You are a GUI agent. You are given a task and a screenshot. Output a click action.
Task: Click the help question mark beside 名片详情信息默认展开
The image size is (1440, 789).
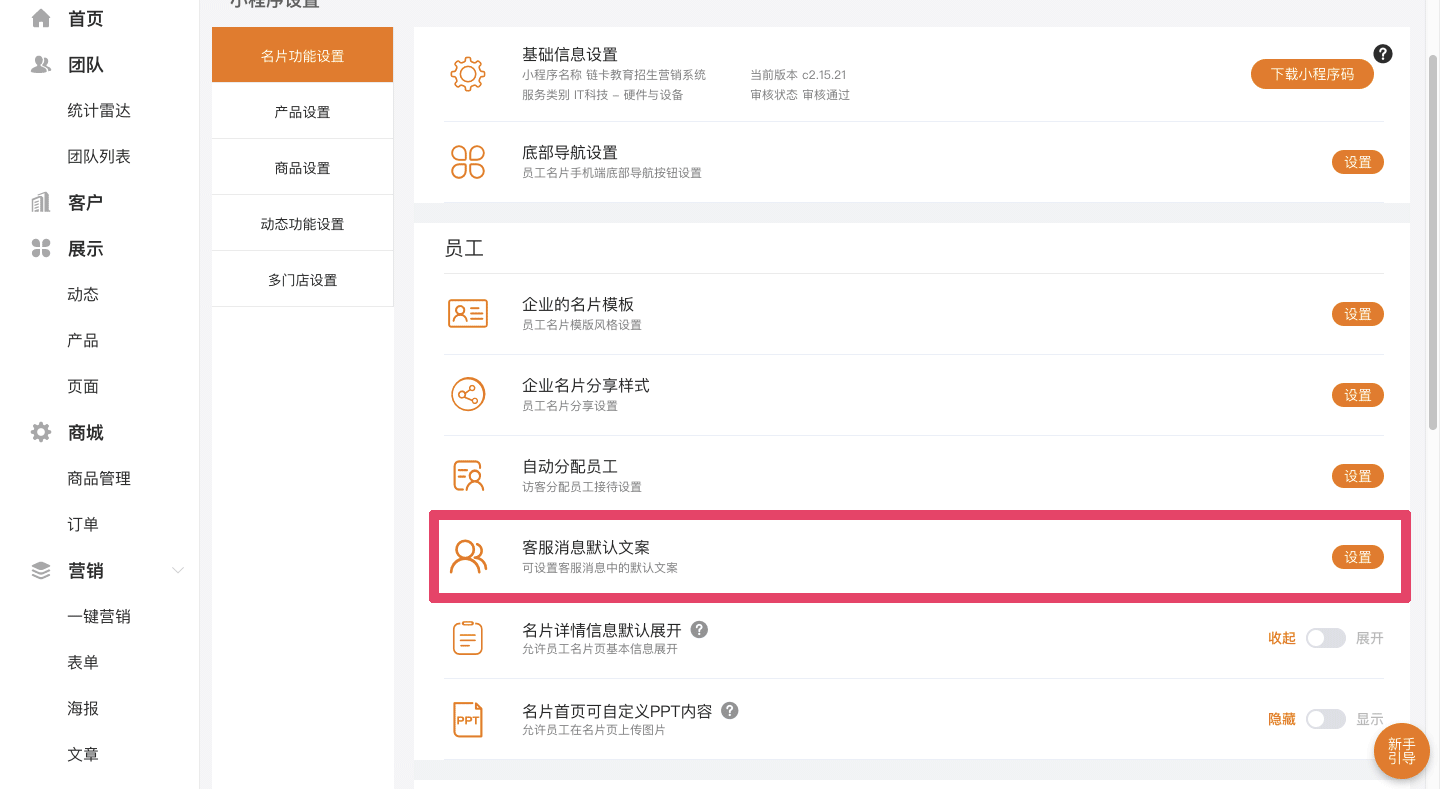click(700, 630)
